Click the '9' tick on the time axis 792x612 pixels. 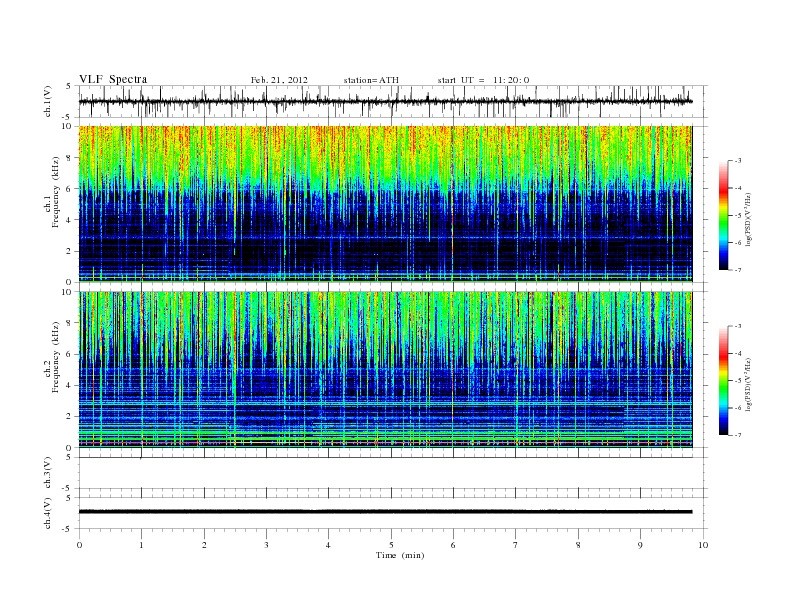640,545
